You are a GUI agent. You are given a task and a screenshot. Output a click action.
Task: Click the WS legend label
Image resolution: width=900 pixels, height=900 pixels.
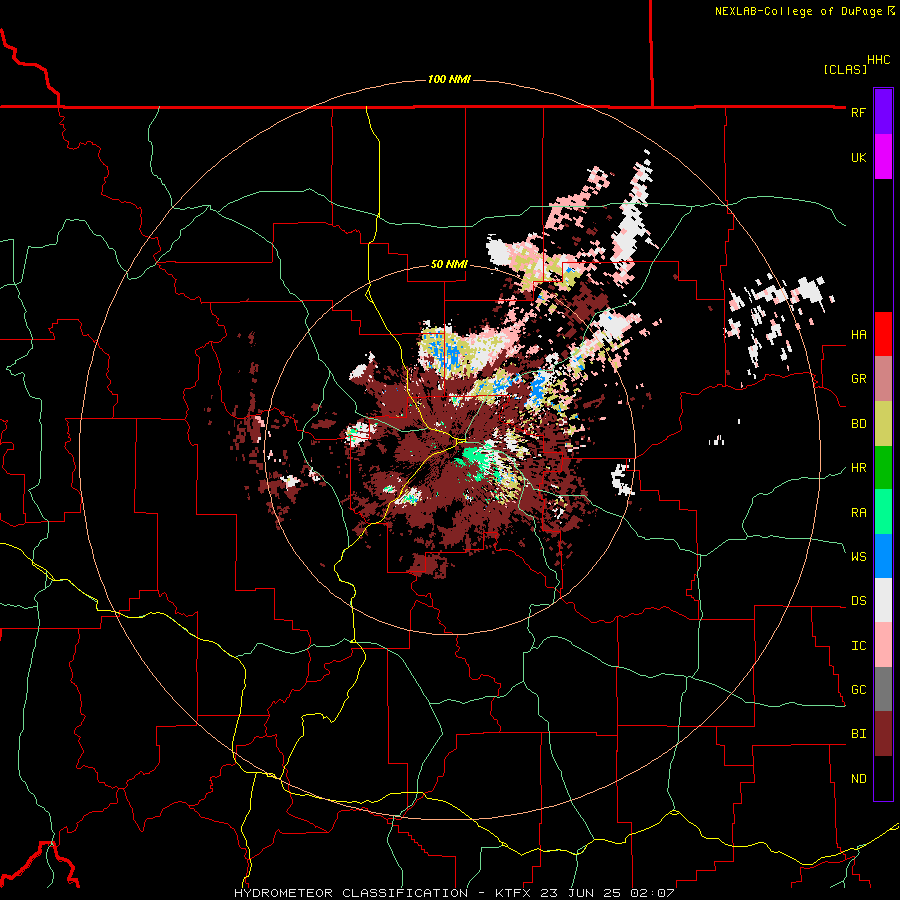[x=858, y=556]
